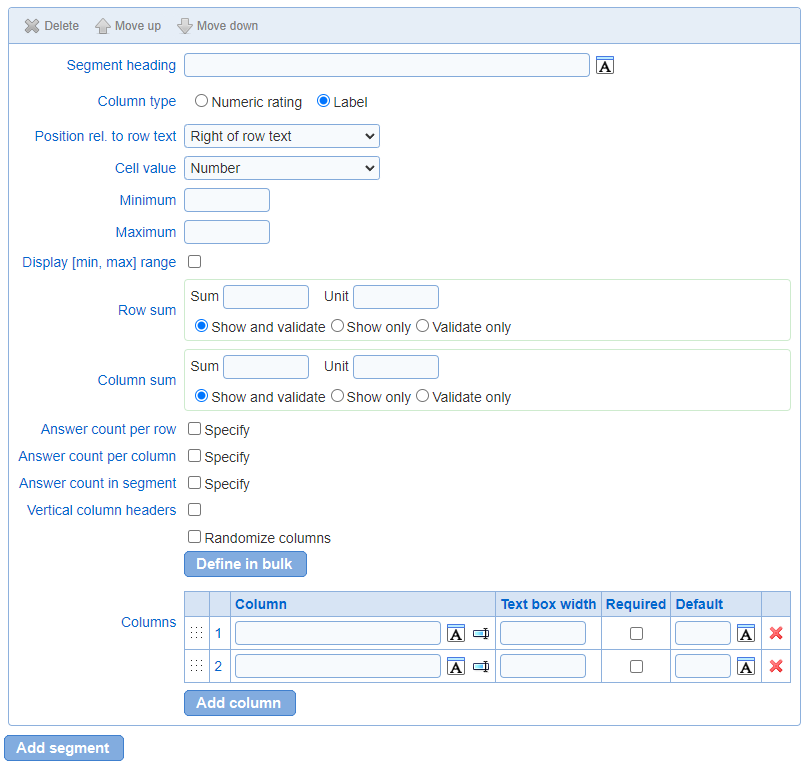808x766 pixels.
Task: Select Show only for Row sum
Action: [337, 326]
